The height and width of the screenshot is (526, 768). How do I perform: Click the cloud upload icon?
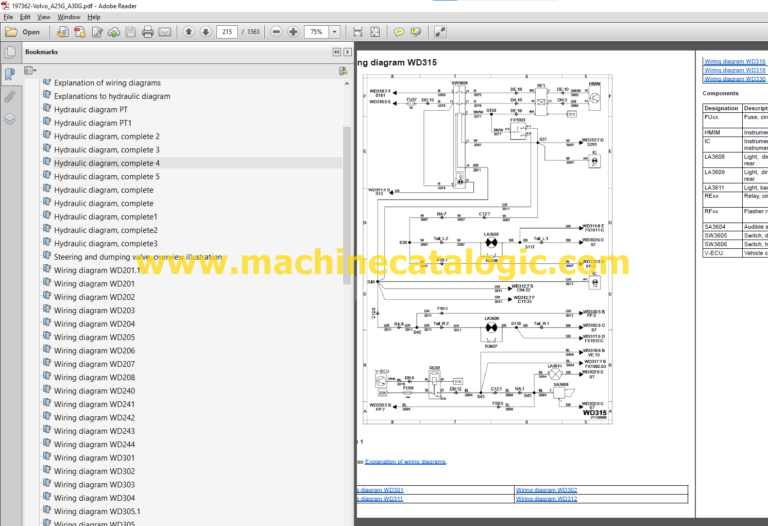point(114,32)
